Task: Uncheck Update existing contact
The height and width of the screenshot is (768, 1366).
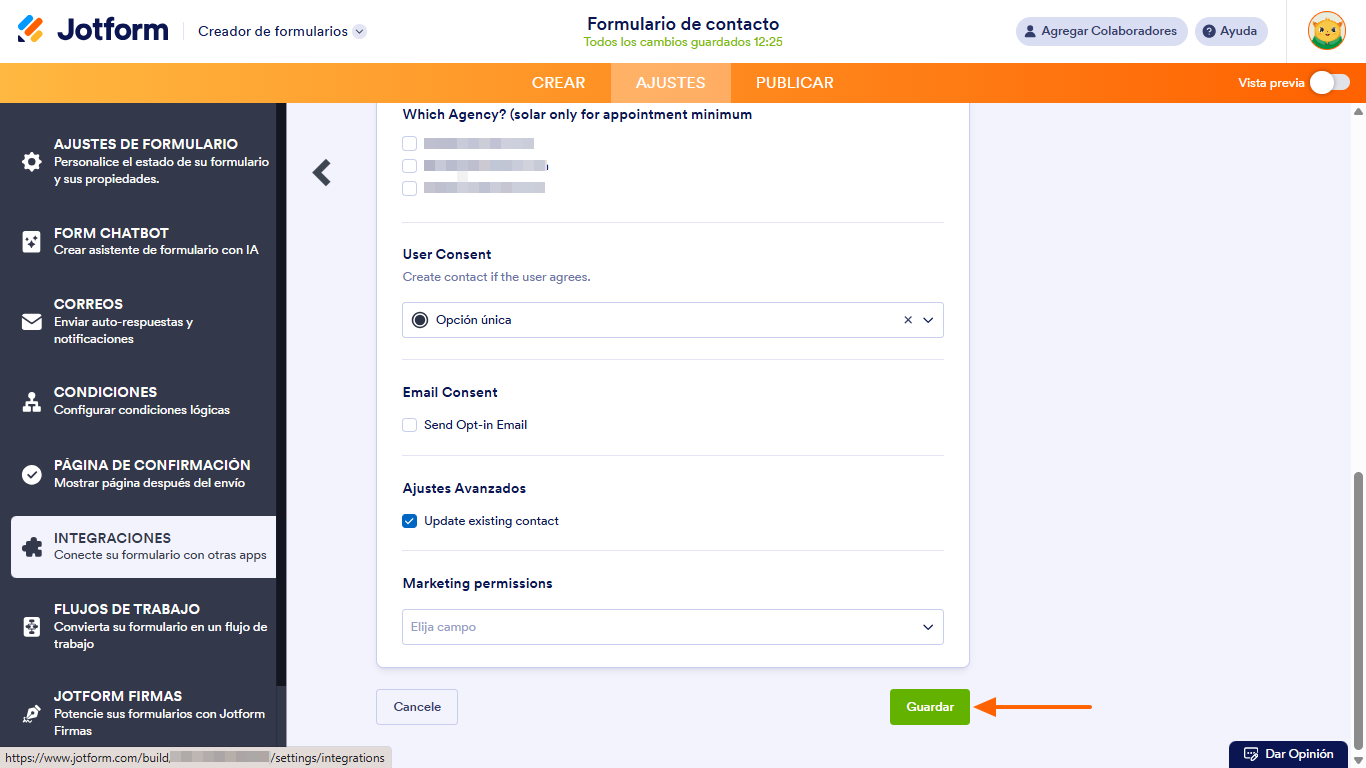Action: click(410, 521)
